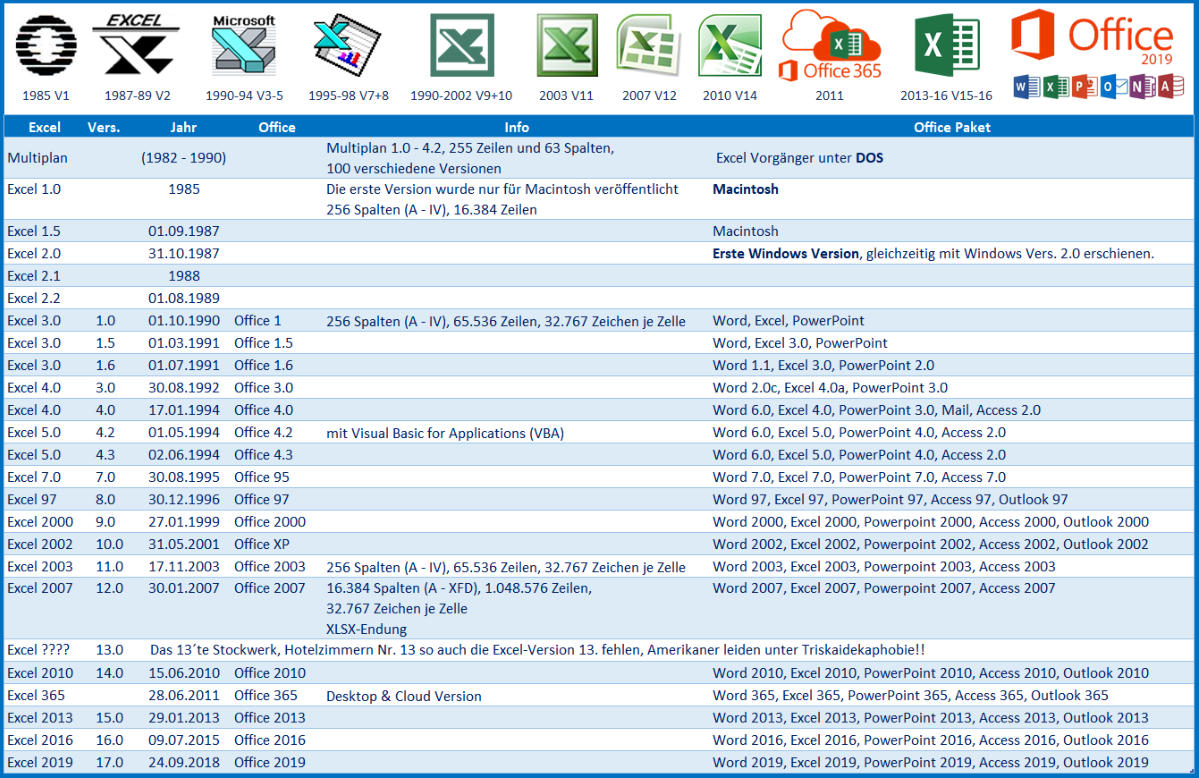Image resolution: width=1199 pixels, height=778 pixels.
Task: Click 'Excel Vorgänger unter DOS' text
Action: coord(799,158)
